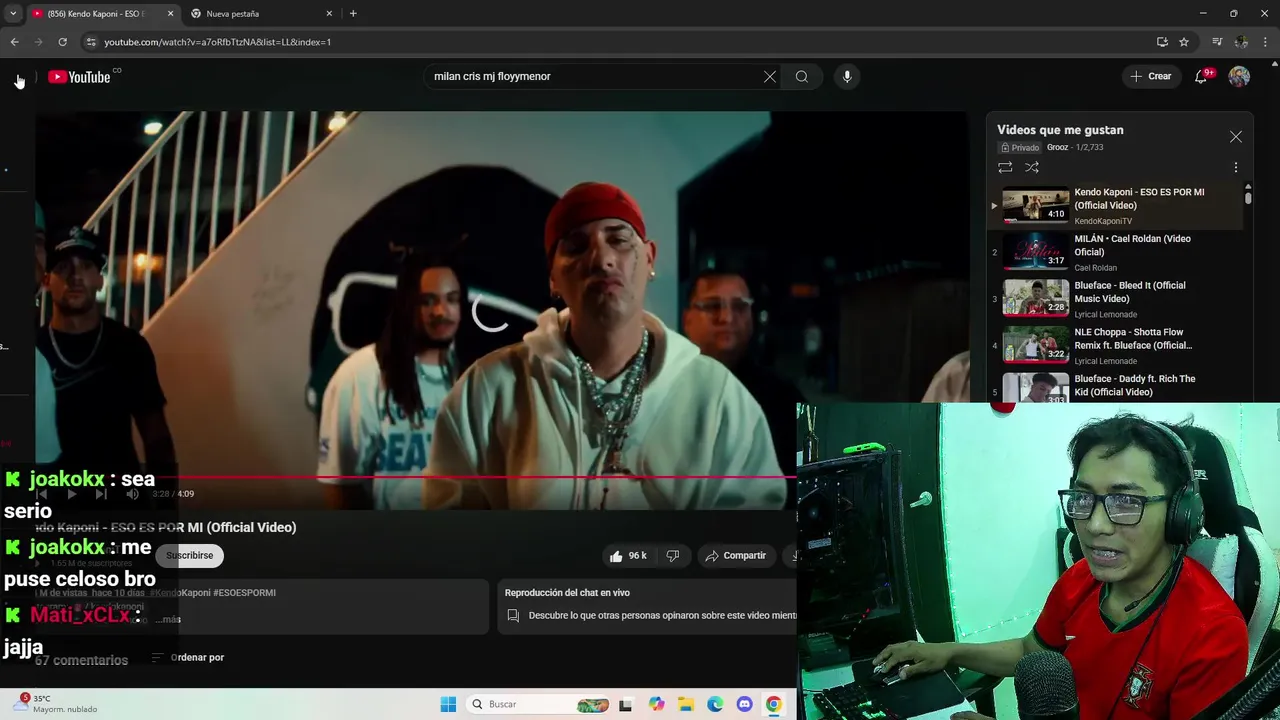Click the Compartir share button
This screenshot has width=1280, height=720.
(x=735, y=556)
